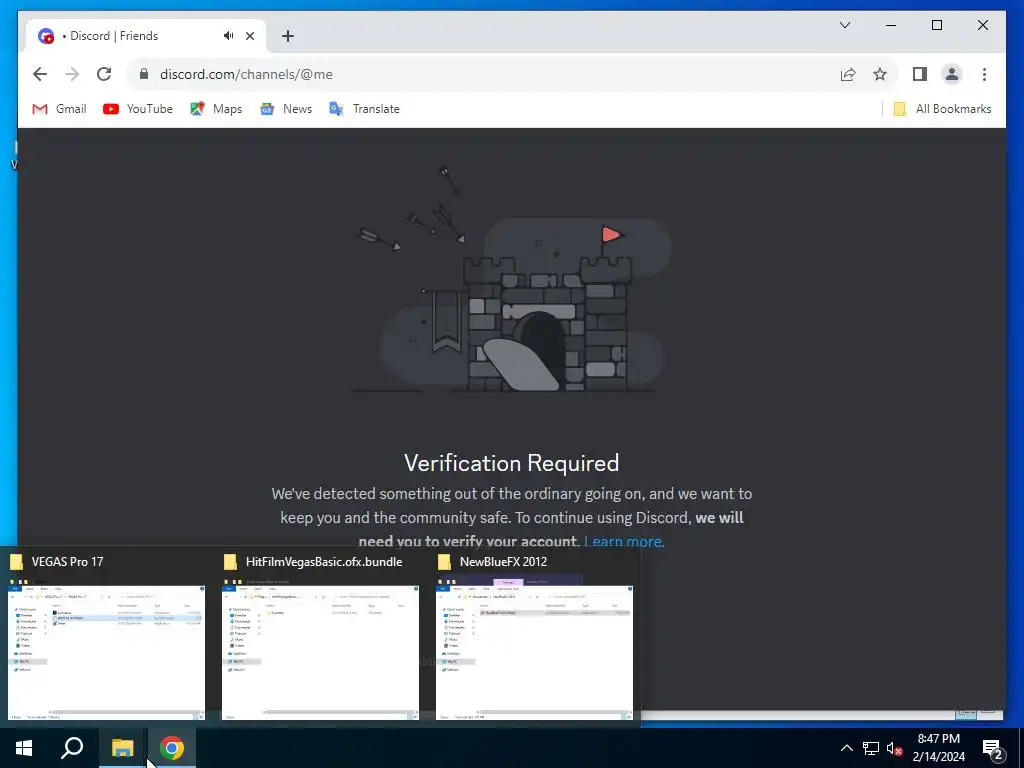The width and height of the screenshot is (1024, 768).
Task: Reload the Discord page
Action: [x=104, y=74]
